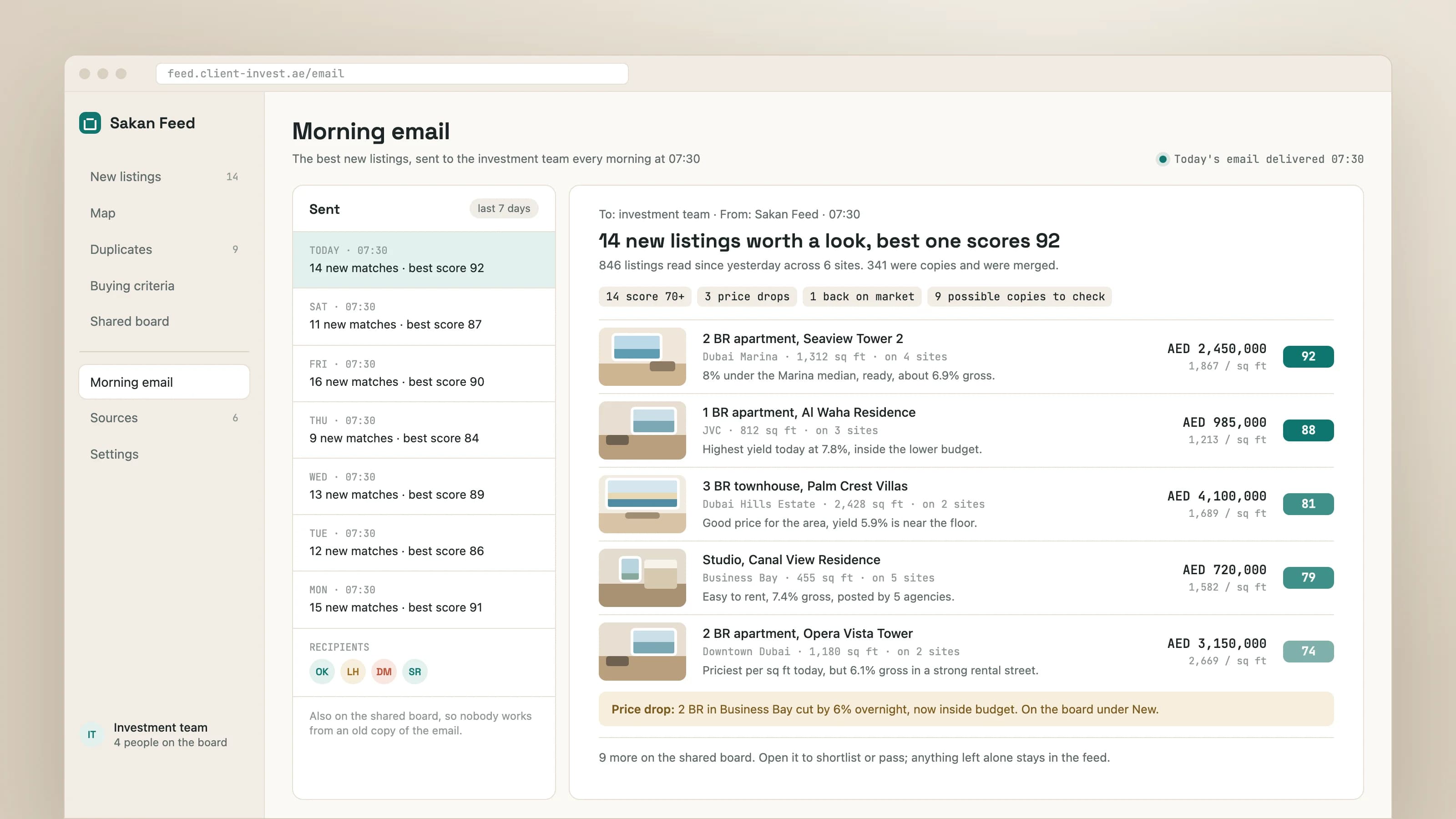Open Saturday's email with 11 matches

[424, 317]
